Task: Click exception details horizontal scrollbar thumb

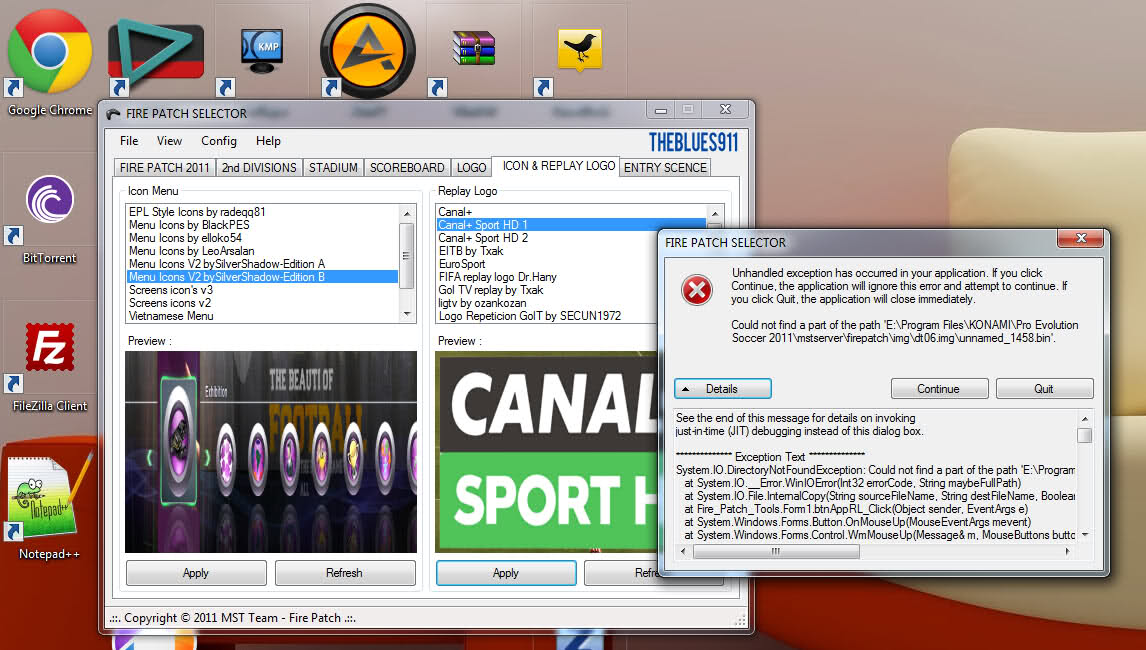Action: [x=776, y=552]
